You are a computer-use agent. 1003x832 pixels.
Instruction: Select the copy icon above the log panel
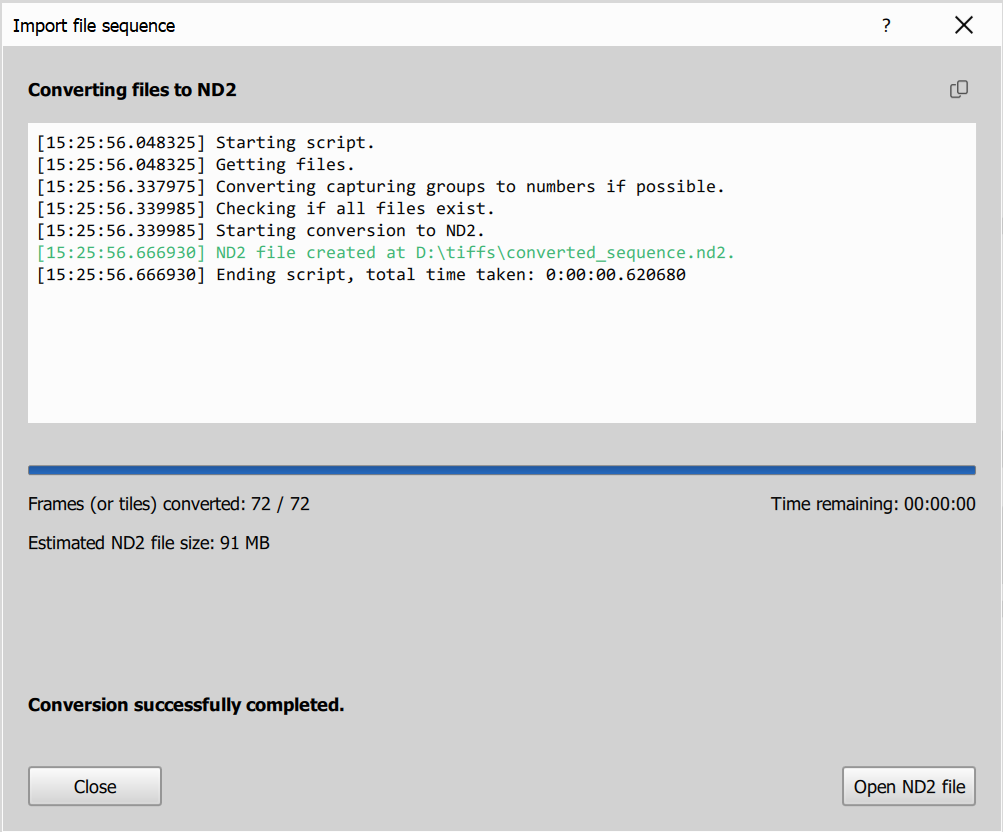[958, 89]
